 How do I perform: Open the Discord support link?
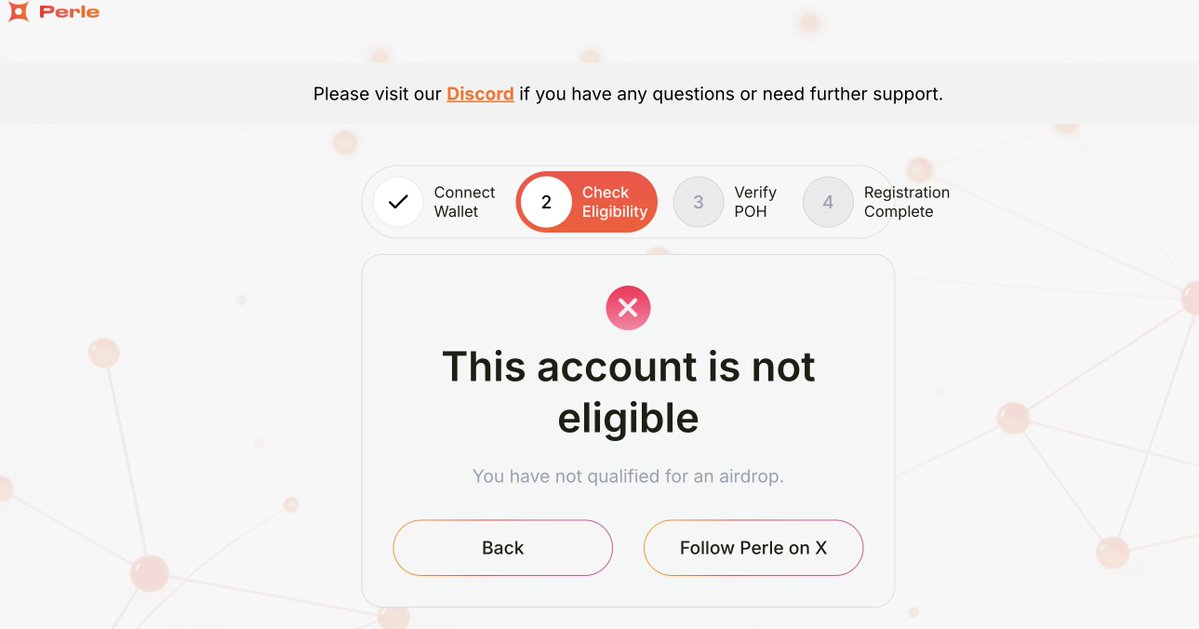coord(480,94)
